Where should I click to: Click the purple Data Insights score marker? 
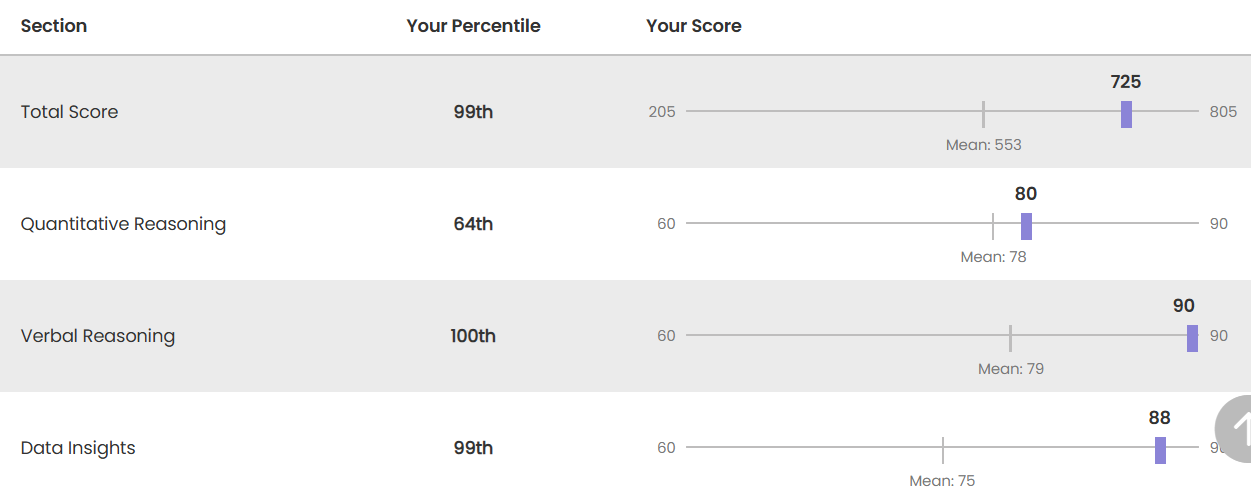click(x=1160, y=450)
